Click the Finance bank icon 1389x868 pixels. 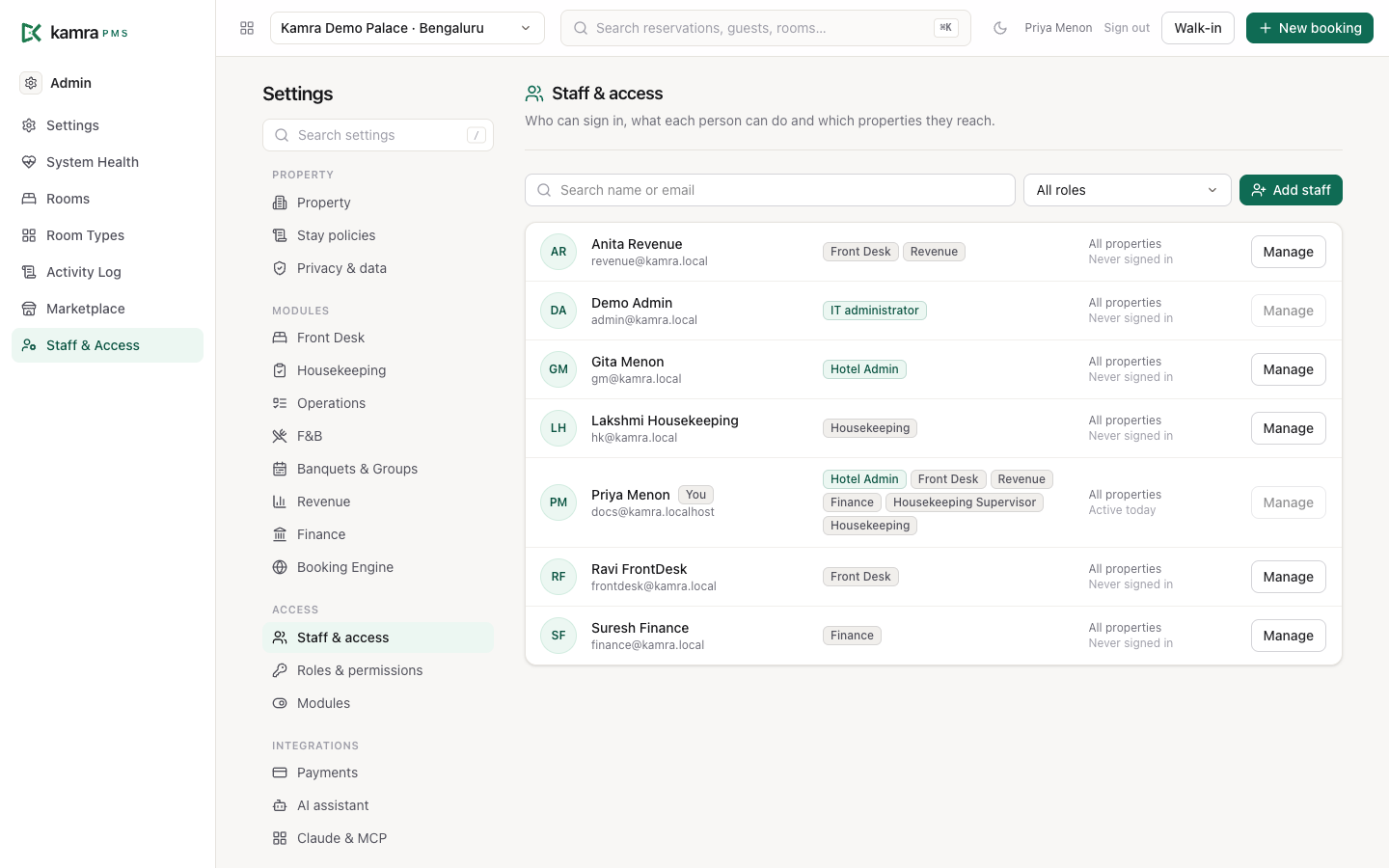[x=280, y=534]
